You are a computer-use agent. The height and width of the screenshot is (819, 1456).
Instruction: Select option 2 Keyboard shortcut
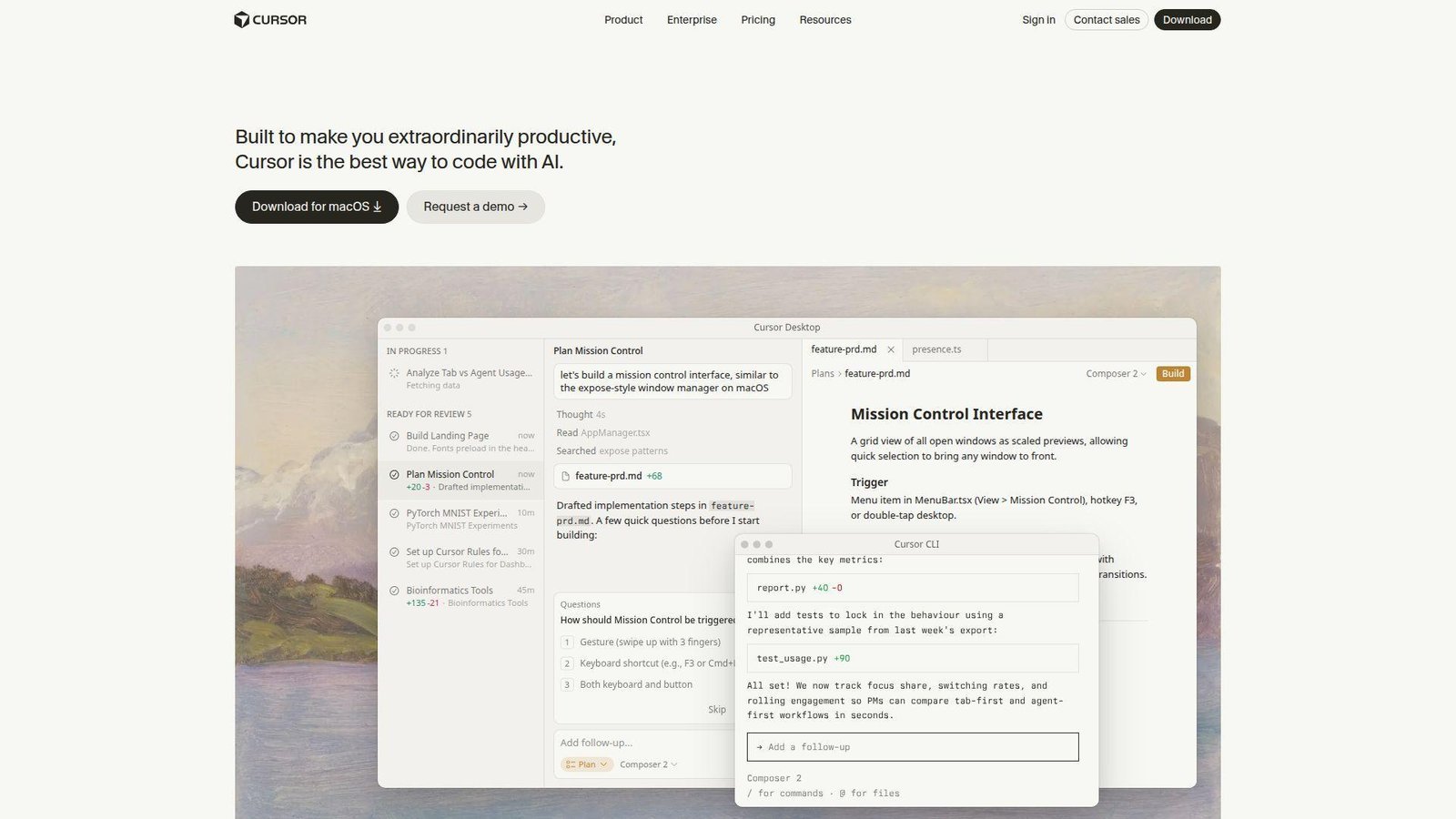[647, 663]
